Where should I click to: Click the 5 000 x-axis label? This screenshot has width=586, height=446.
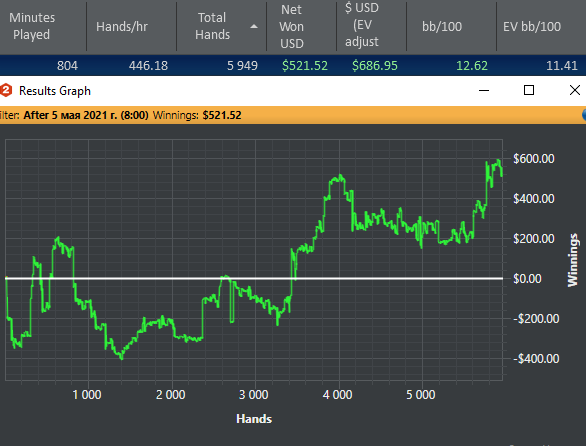click(421, 394)
